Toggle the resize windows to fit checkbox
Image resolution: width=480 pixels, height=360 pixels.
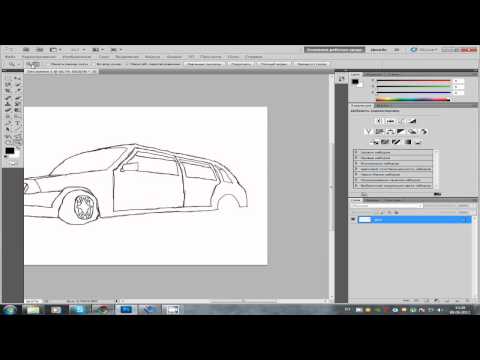49,64
